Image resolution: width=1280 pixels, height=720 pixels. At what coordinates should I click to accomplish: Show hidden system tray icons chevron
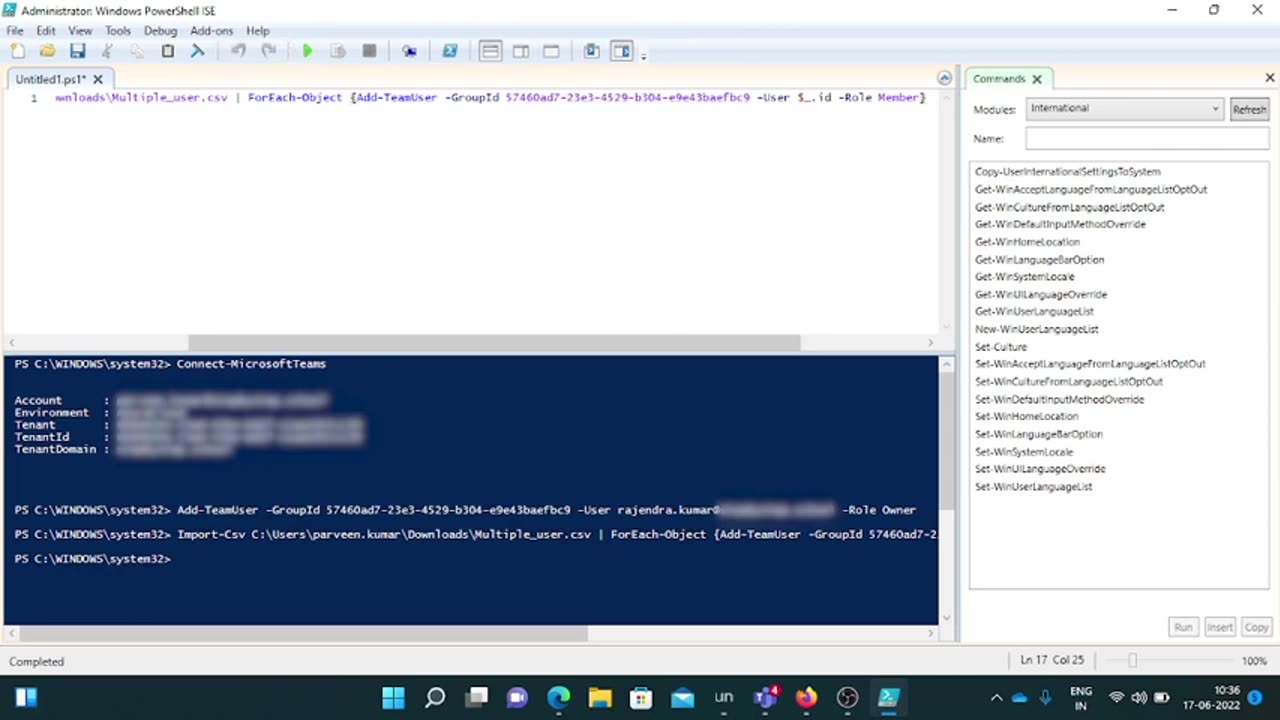[x=996, y=698]
